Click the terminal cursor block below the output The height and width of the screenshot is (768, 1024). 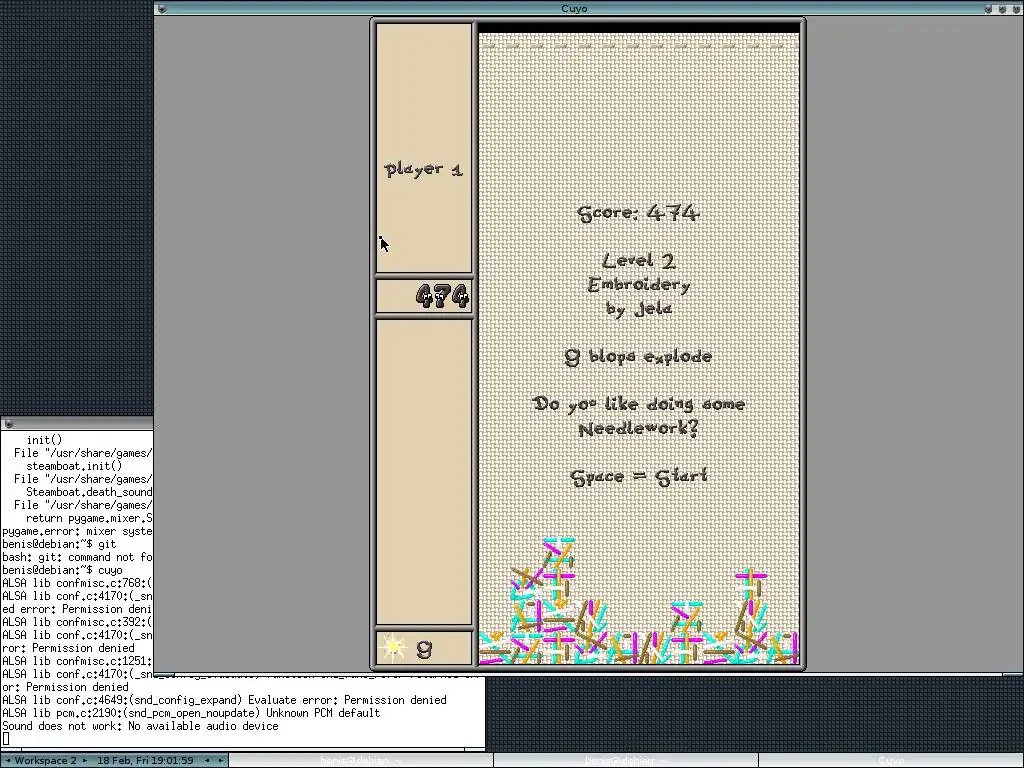6,739
